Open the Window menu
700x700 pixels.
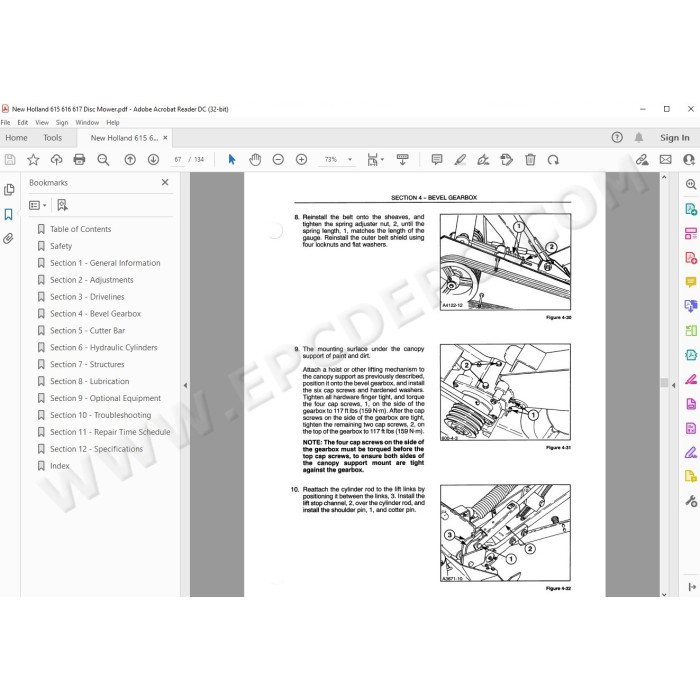point(87,122)
